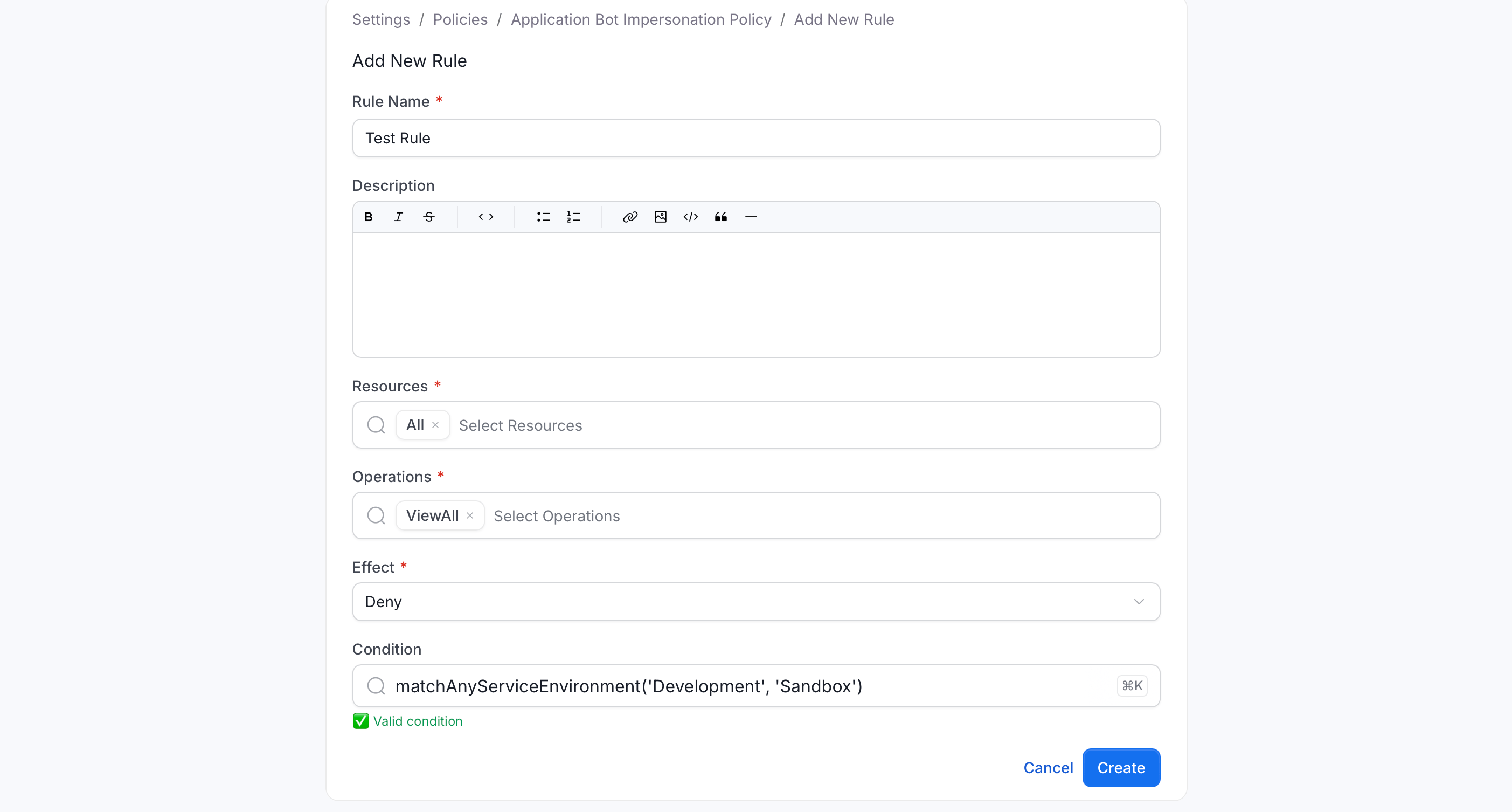Viewport: 1512px width, 812px height.
Task: Create the new rule
Action: pyautogui.click(x=1121, y=767)
